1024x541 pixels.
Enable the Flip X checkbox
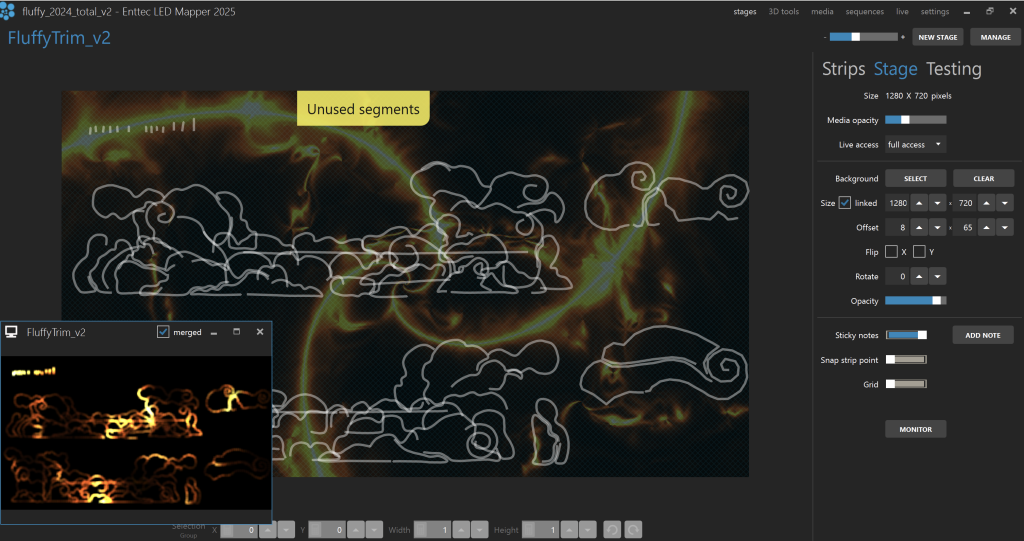891,252
